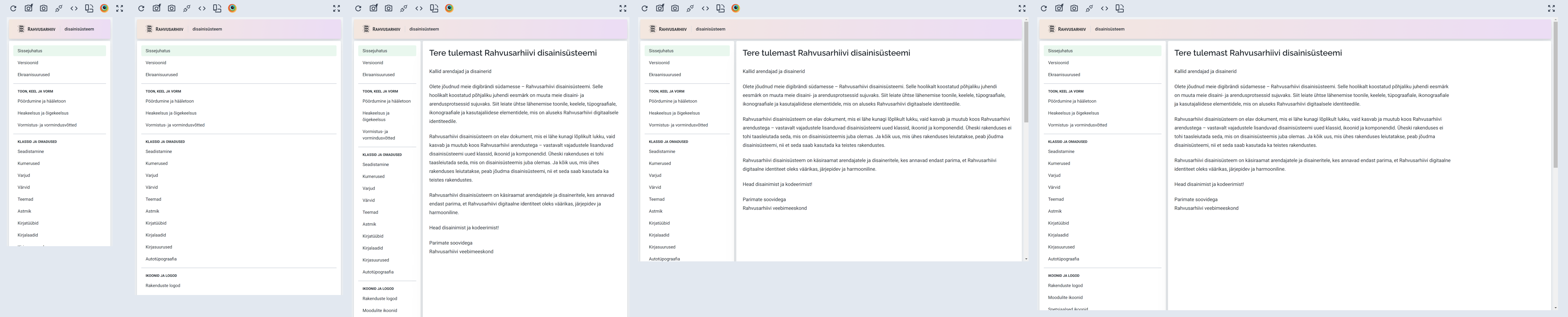The height and width of the screenshot is (317, 1568).
Task: Rotate the device in the rightmost preview
Action: (1119, 8)
